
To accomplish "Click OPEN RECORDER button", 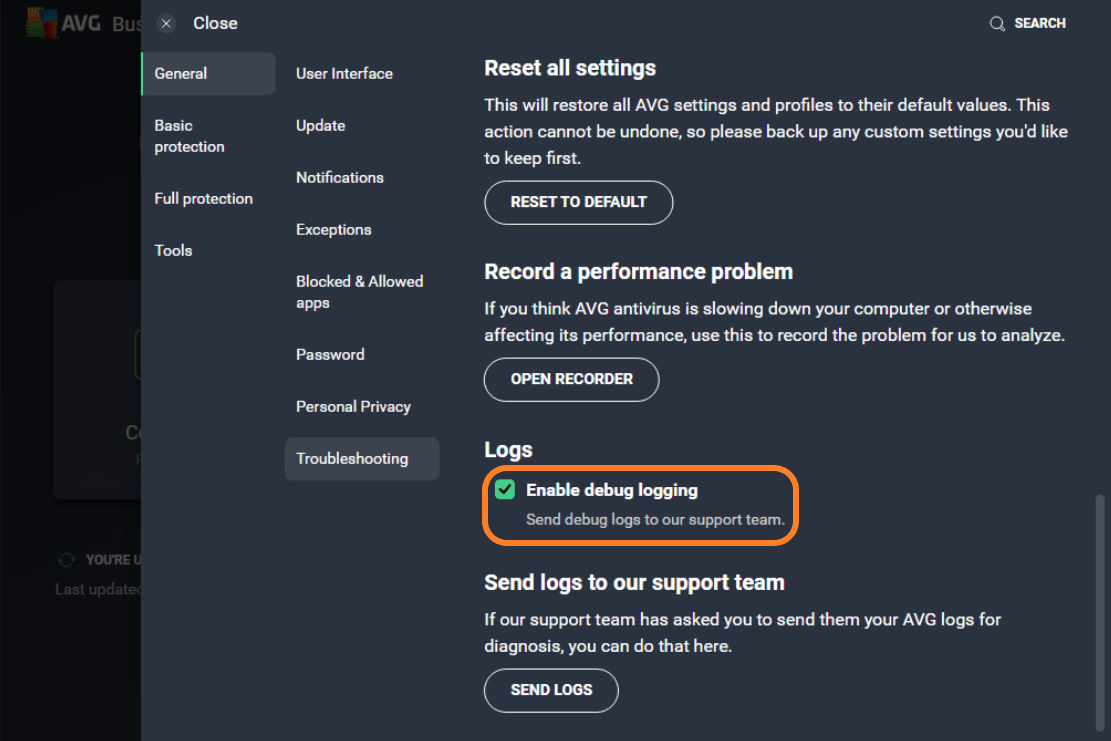I will (571, 380).
